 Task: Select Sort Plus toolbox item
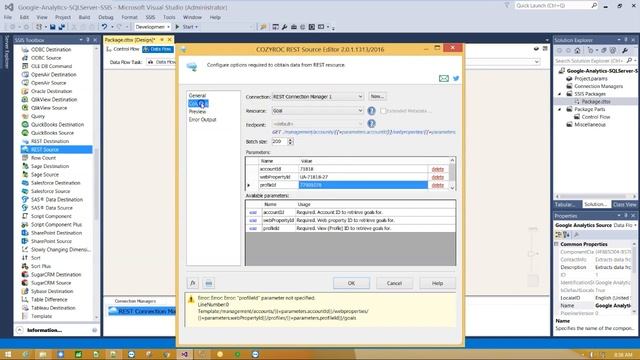41,266
